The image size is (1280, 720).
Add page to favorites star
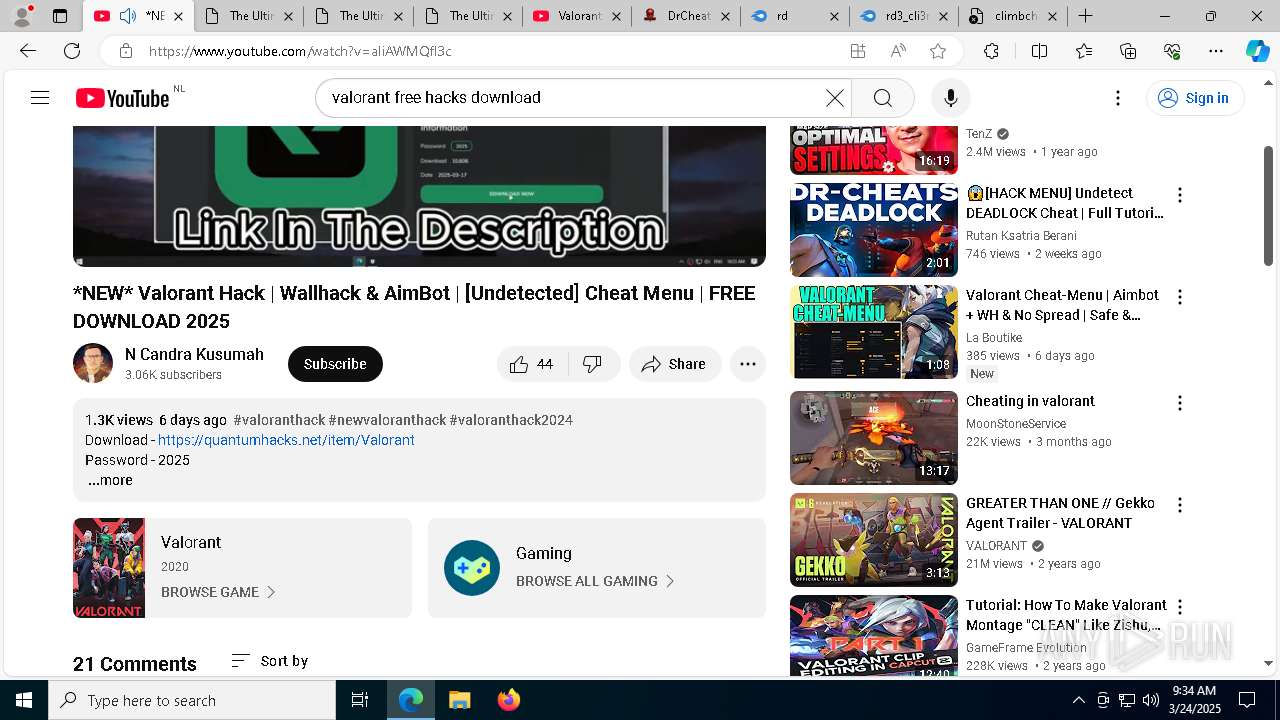938,51
